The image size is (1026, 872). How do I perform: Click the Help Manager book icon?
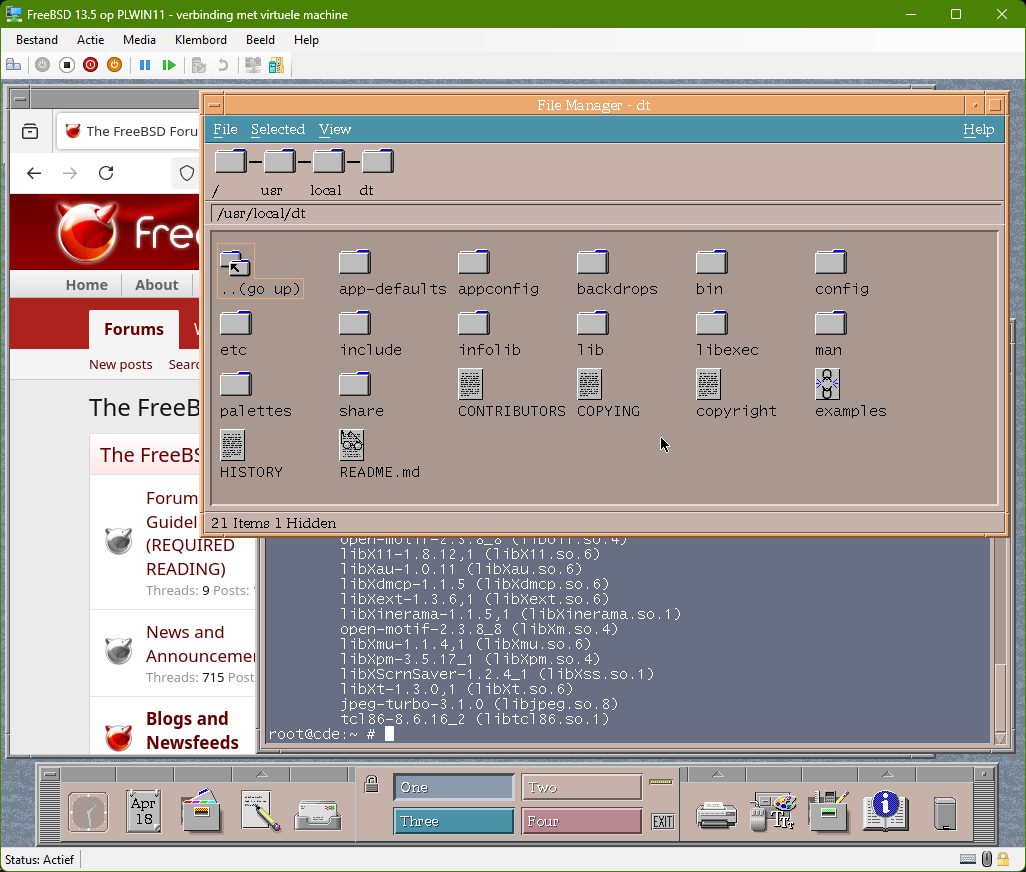click(884, 811)
